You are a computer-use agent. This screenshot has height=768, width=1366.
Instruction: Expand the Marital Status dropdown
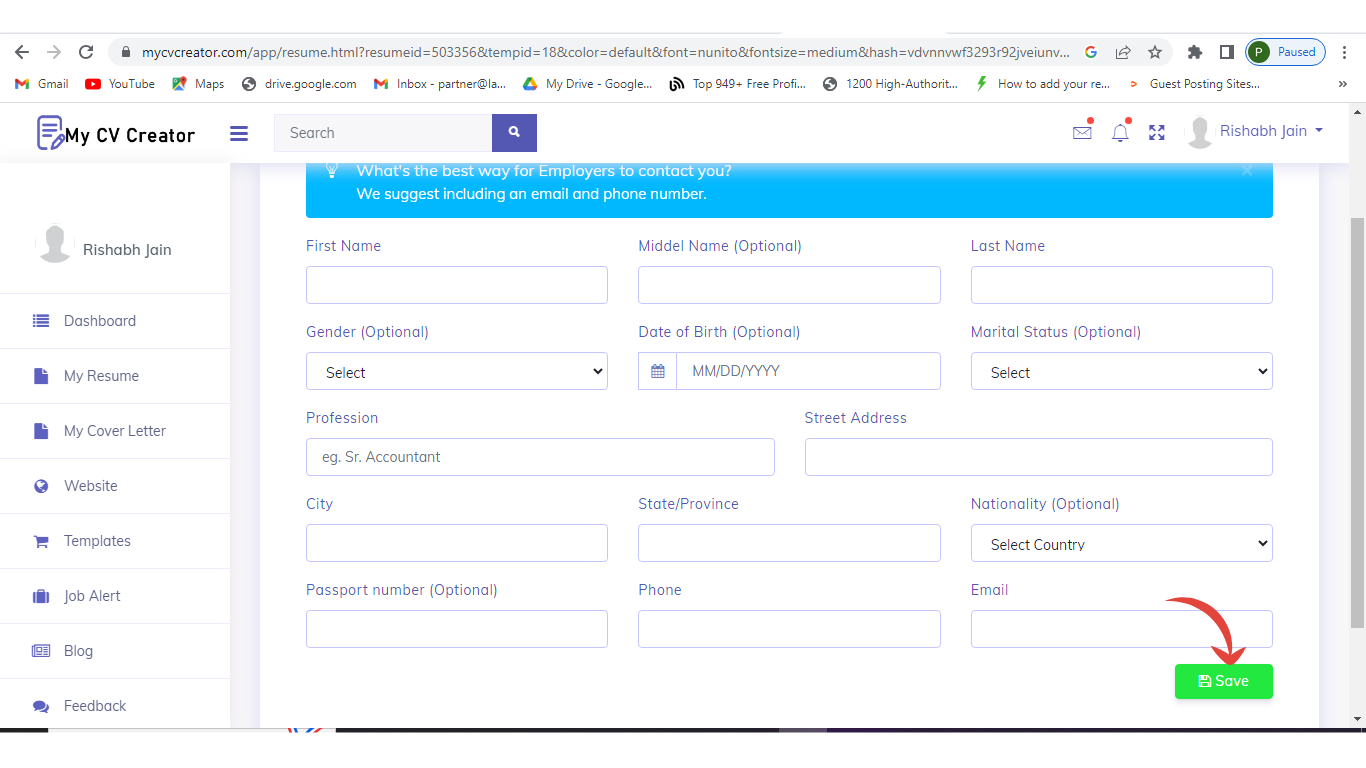[x=1121, y=371]
